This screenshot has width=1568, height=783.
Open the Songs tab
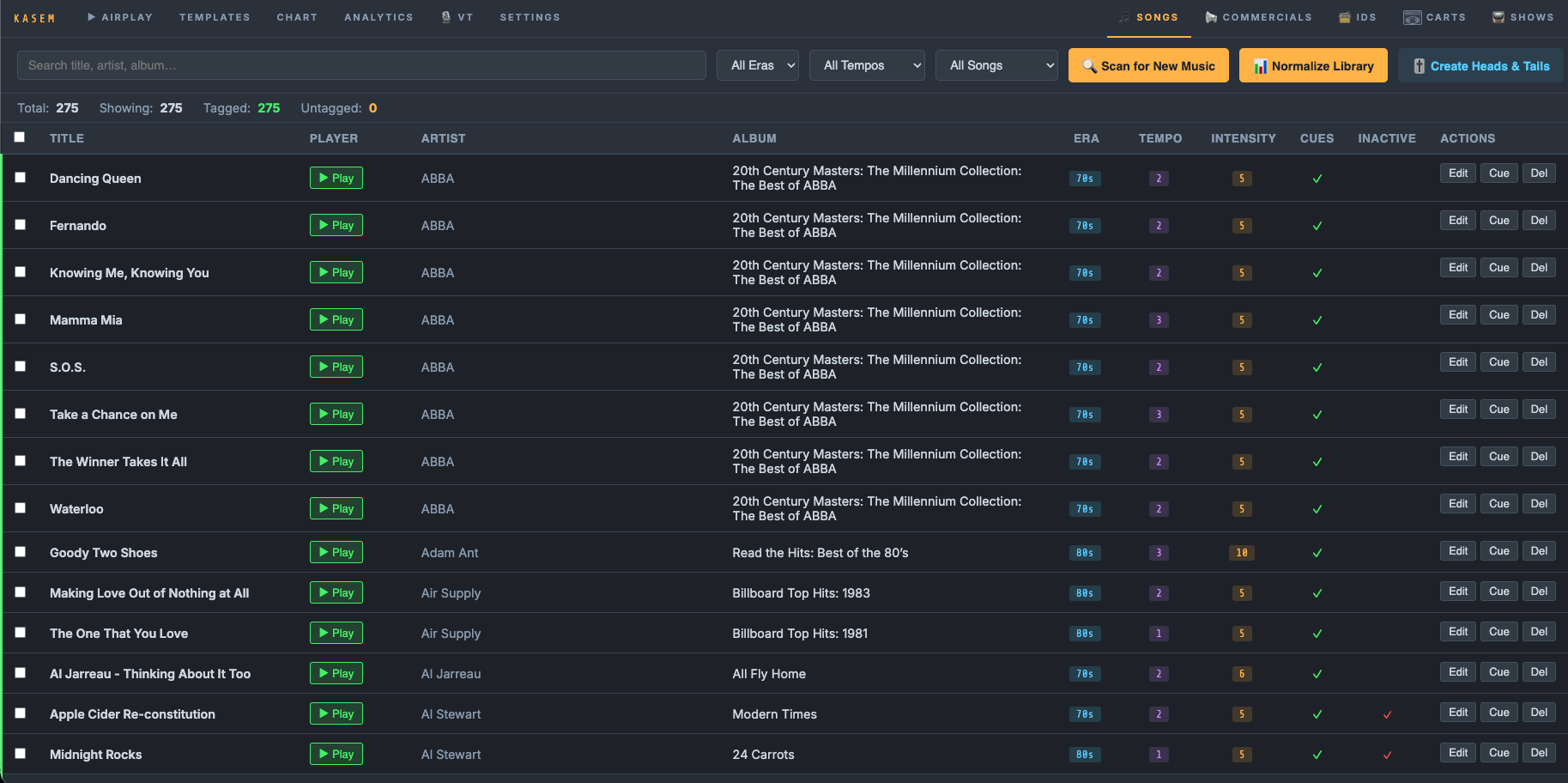pos(1148,17)
